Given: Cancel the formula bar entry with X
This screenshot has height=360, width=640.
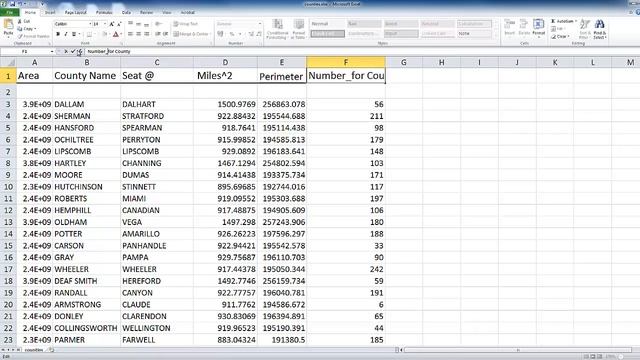Looking at the screenshot, I should point(66,51).
